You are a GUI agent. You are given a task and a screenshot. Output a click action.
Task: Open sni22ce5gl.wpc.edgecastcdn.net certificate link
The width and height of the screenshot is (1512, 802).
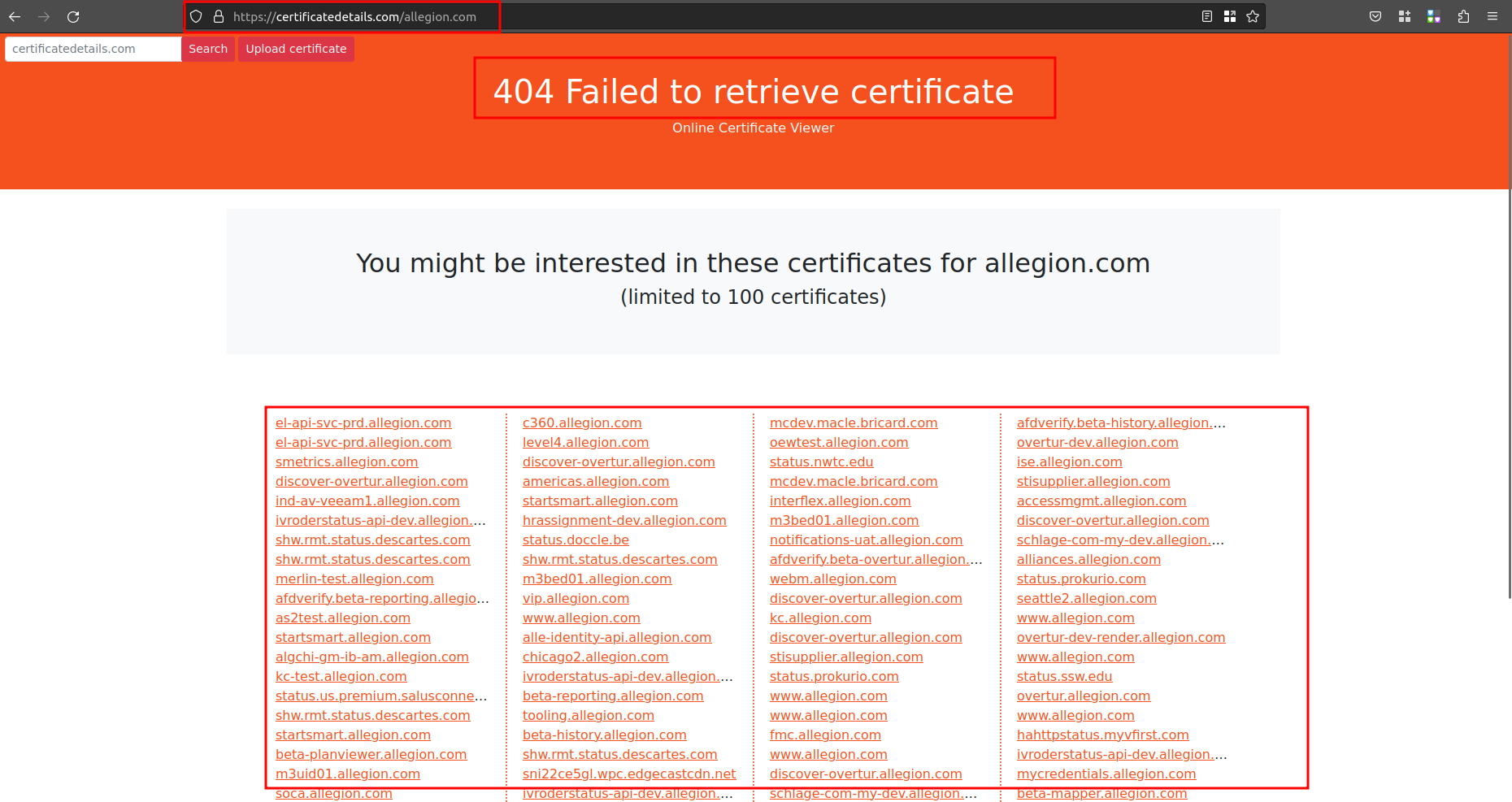(x=629, y=774)
